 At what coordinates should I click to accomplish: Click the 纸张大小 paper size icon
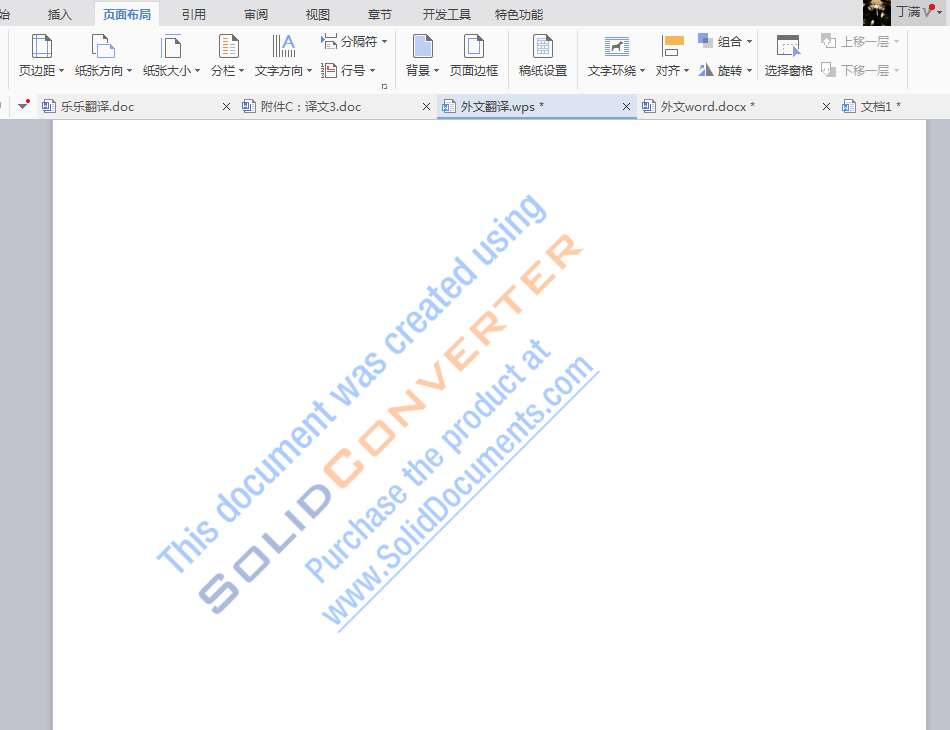[171, 47]
